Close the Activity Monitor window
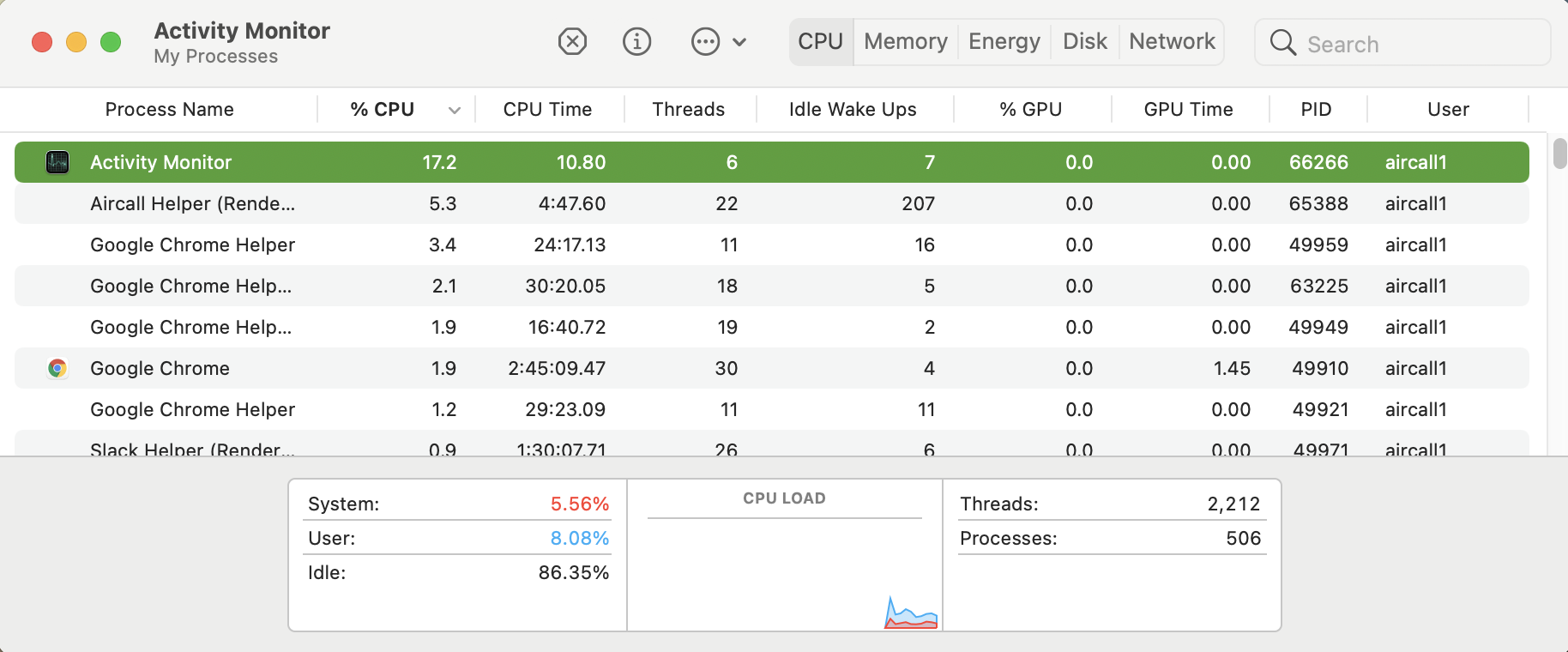The width and height of the screenshot is (1568, 652). (x=42, y=41)
